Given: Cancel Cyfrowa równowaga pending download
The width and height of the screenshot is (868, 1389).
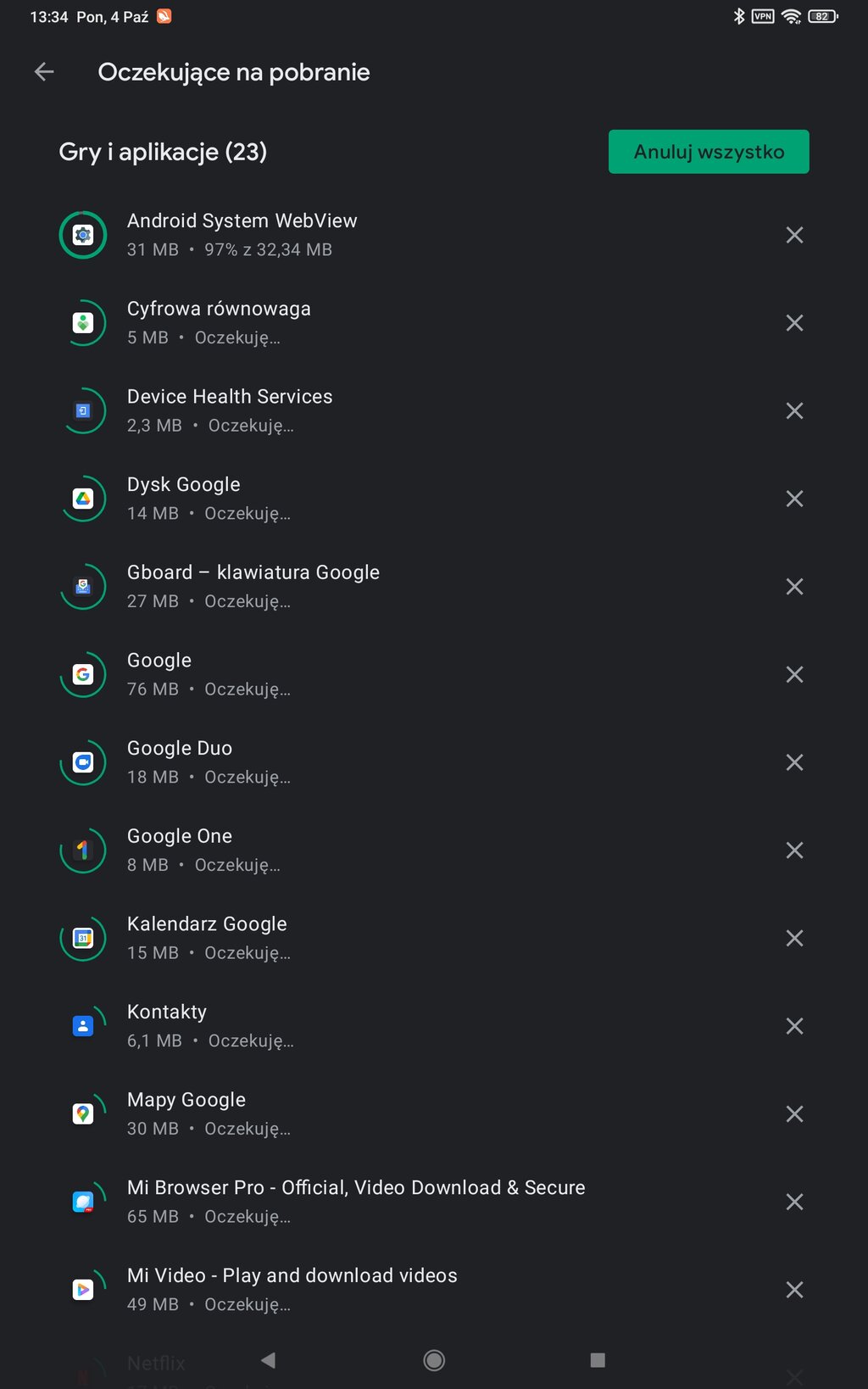Looking at the screenshot, I should [794, 323].
